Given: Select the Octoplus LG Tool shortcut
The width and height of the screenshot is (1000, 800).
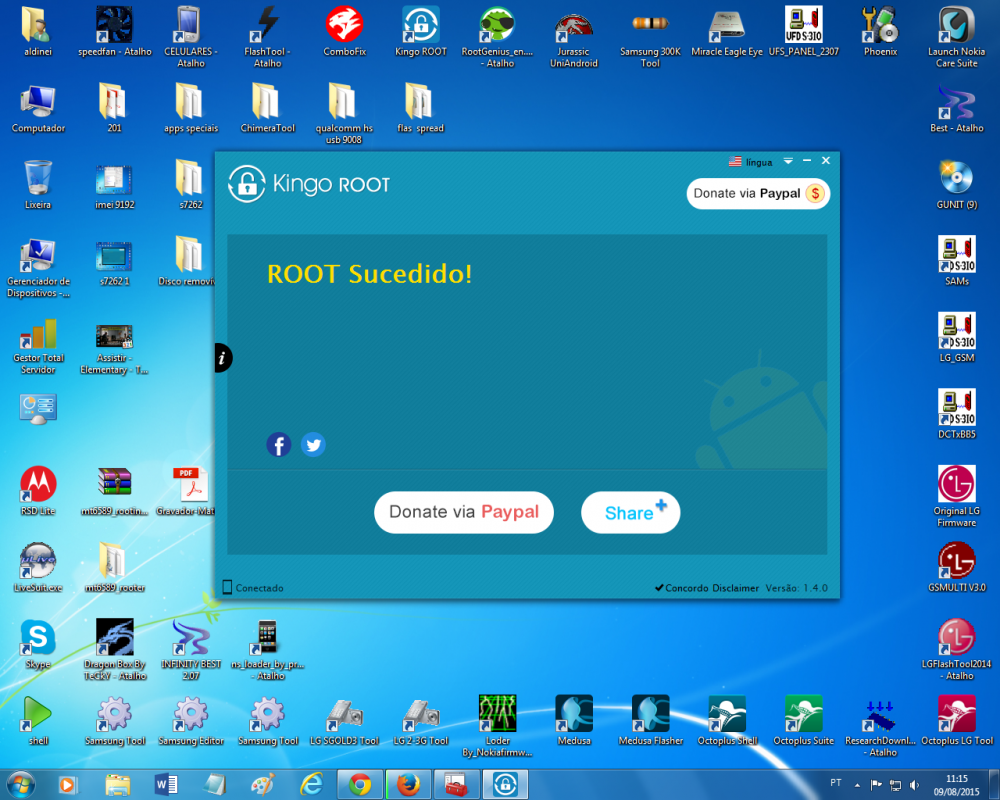Looking at the screenshot, I should (957, 721).
